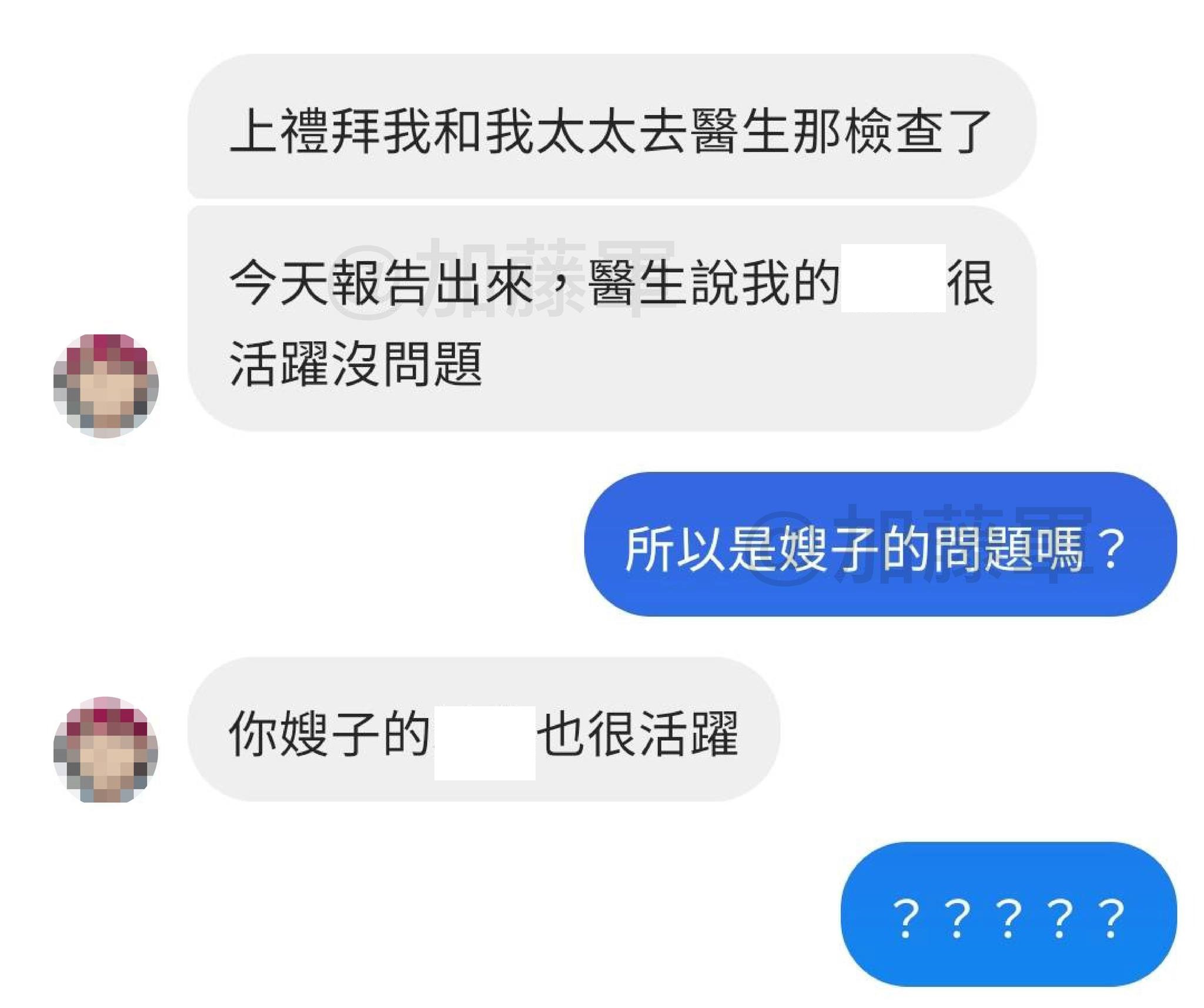1204x1008 pixels.
Task: Tap the blue ????? reply bubble
Action: pyautogui.click(x=1009, y=914)
